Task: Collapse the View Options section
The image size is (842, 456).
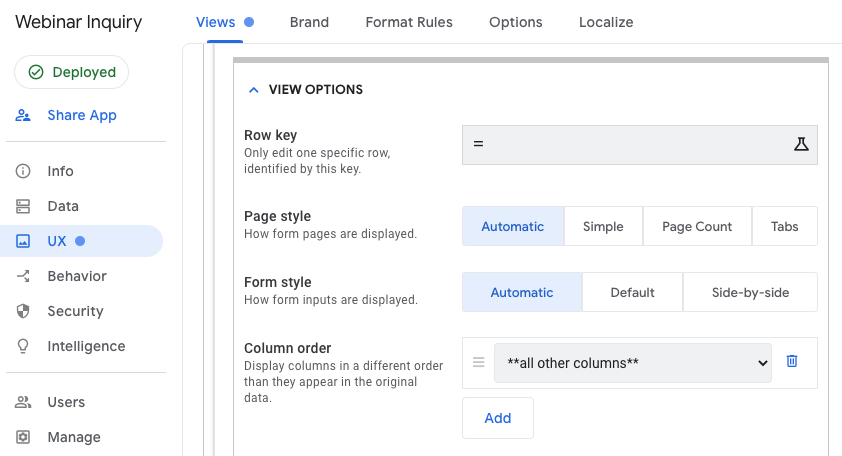Action: pos(252,90)
